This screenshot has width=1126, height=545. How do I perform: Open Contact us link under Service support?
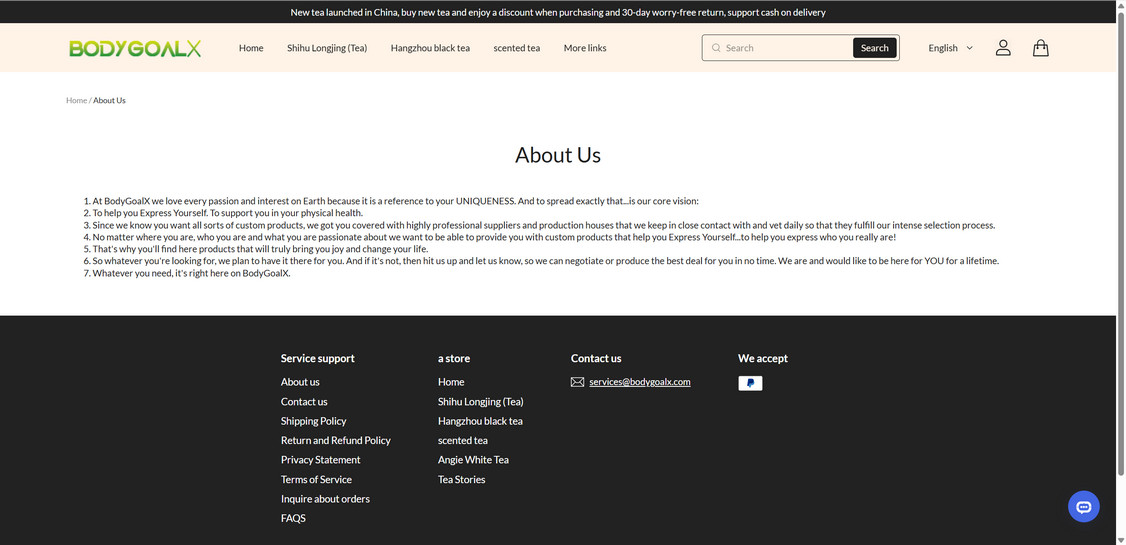tap(304, 401)
